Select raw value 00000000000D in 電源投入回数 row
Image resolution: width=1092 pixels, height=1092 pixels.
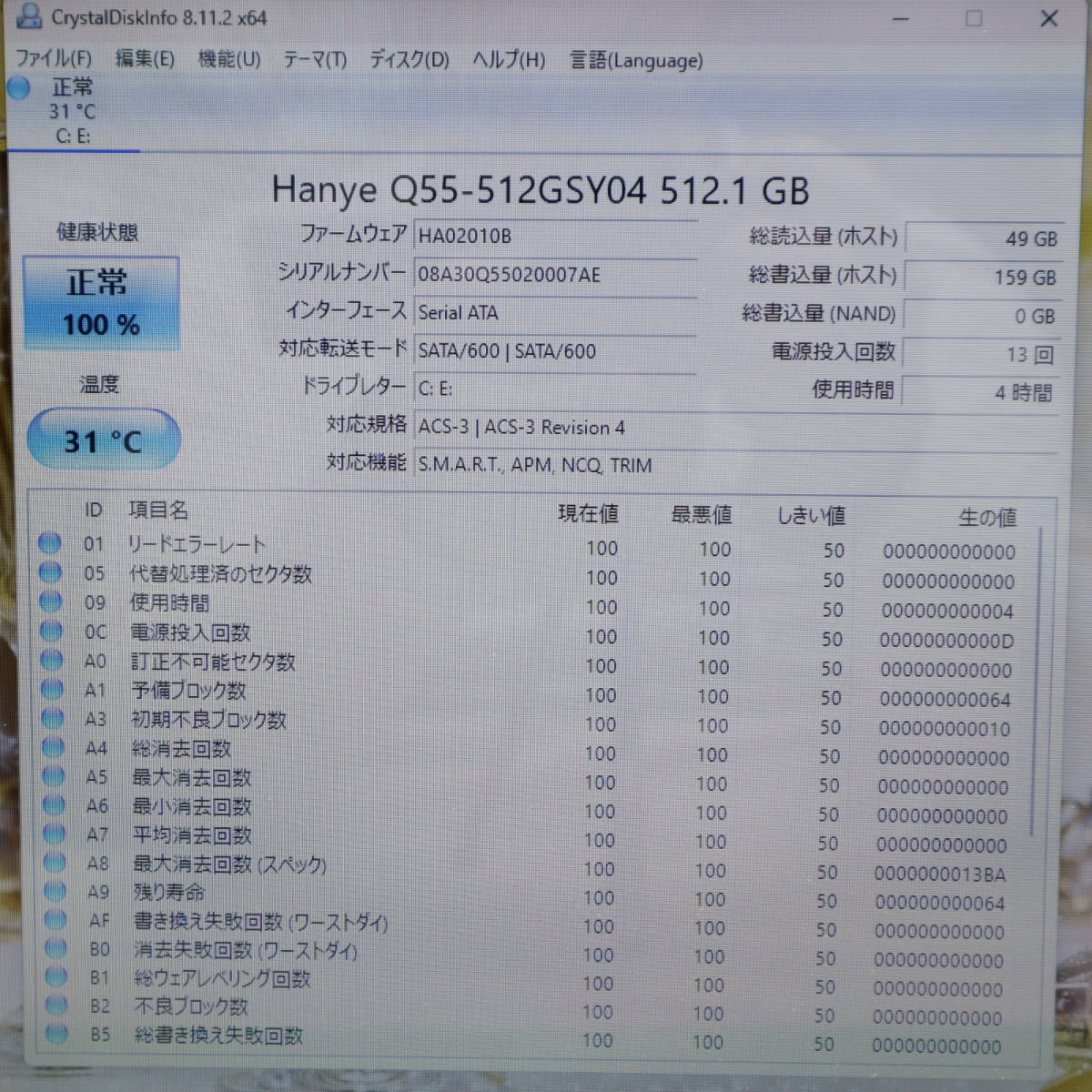(x=946, y=641)
